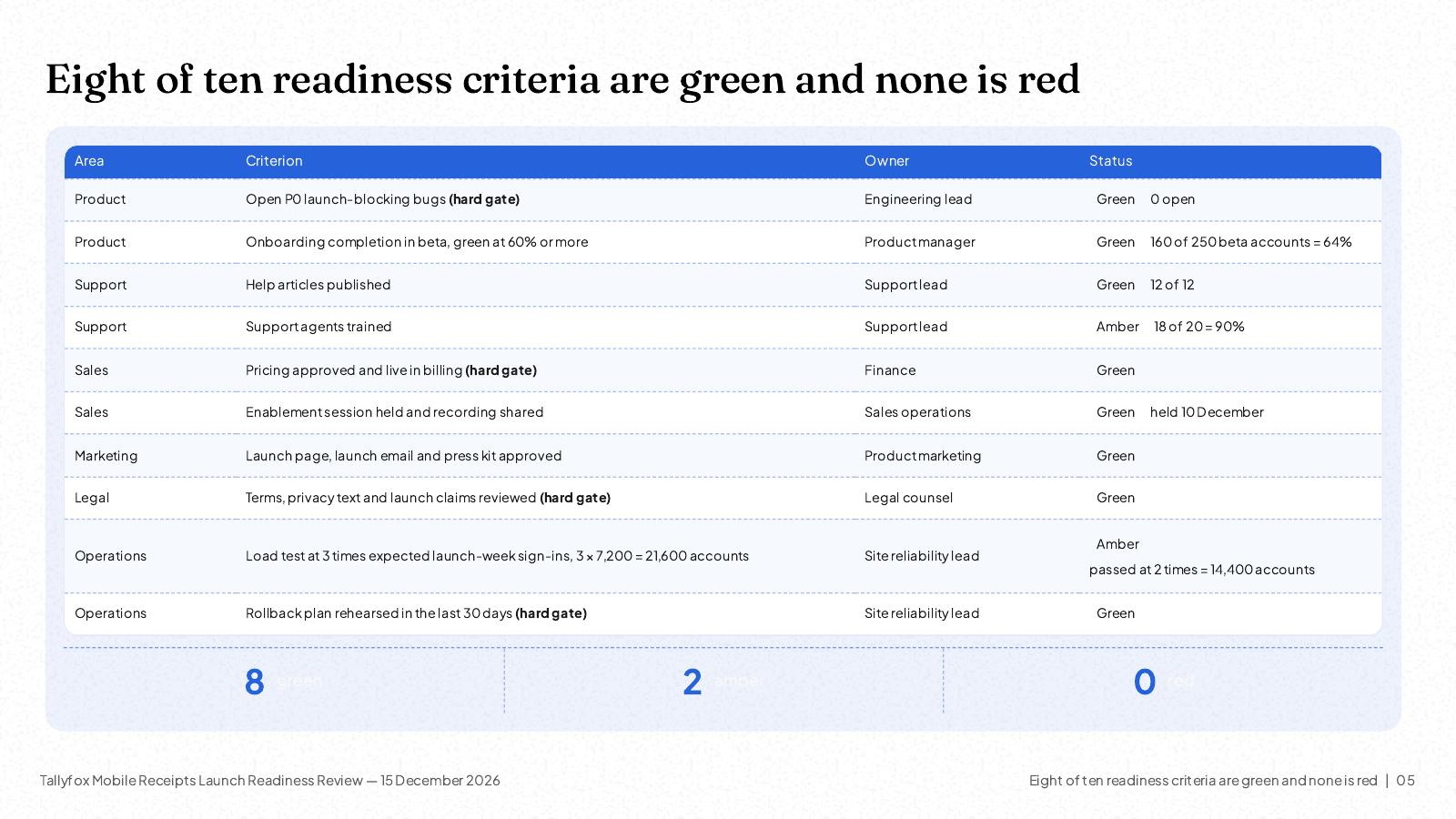This screenshot has width=1456, height=819.
Task: Click 'Load test at 3 times expected' criterion
Action: point(497,556)
